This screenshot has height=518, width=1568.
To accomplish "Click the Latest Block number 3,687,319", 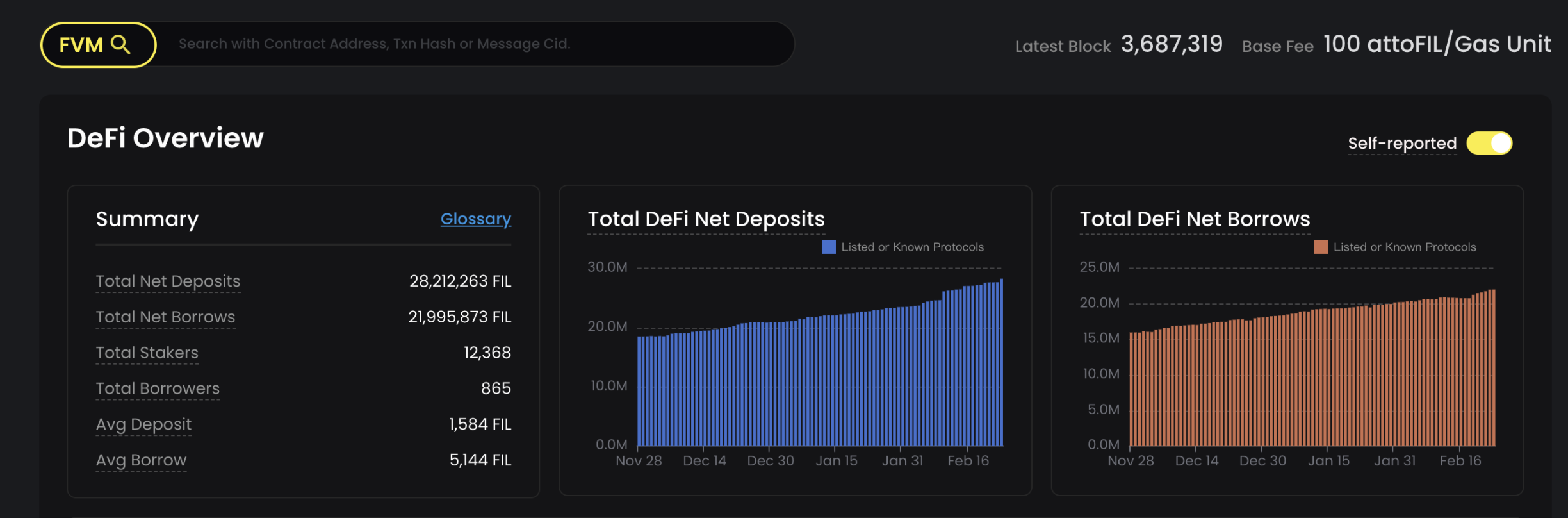I will [x=1172, y=44].
